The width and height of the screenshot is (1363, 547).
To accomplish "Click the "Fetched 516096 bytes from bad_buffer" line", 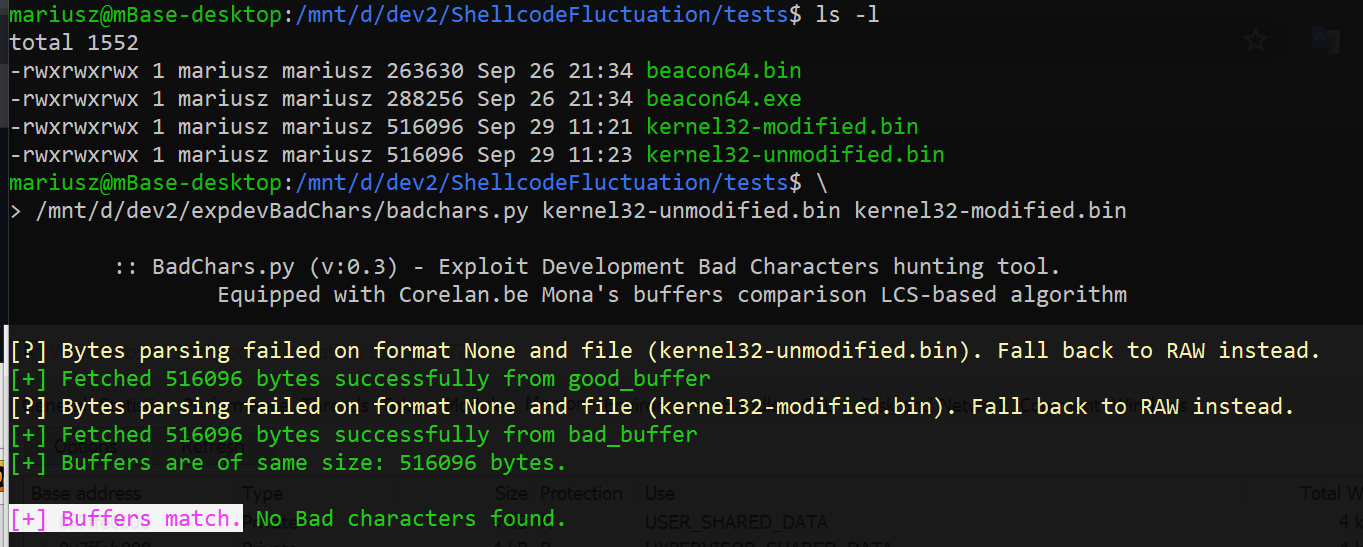I will click(354, 435).
